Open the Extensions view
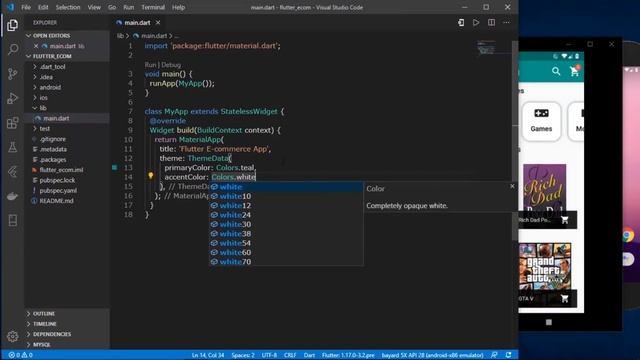 pos(13,123)
